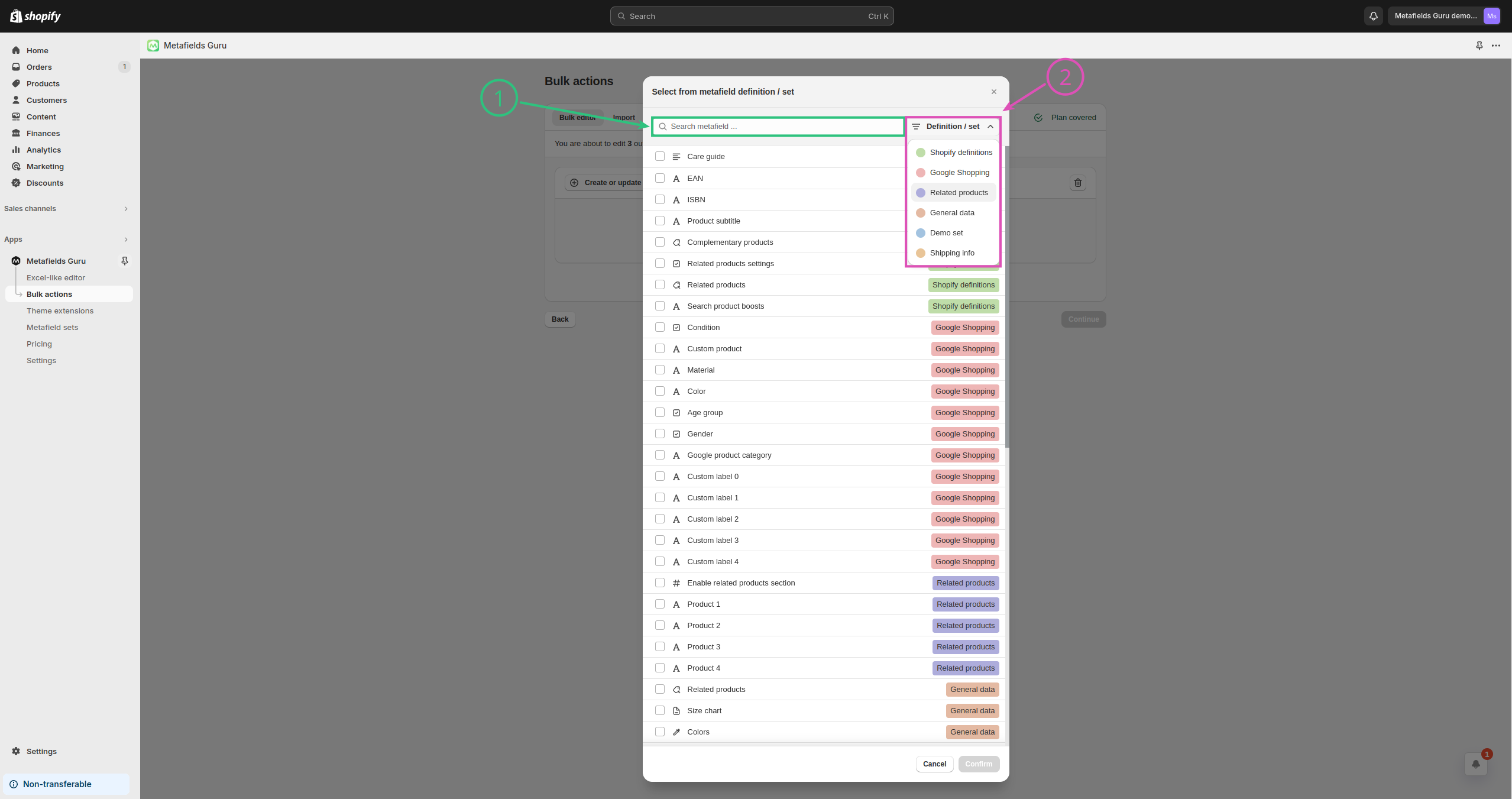The image size is (1512, 799).
Task: Click the trash delete icon in bulk action card
Action: point(1078,183)
